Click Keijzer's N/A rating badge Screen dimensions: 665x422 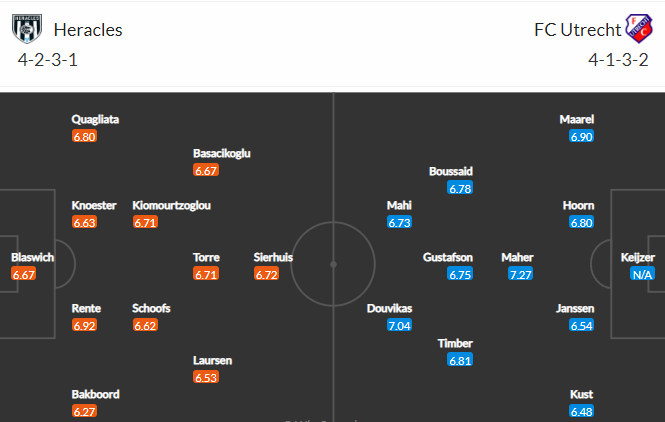[x=642, y=274]
